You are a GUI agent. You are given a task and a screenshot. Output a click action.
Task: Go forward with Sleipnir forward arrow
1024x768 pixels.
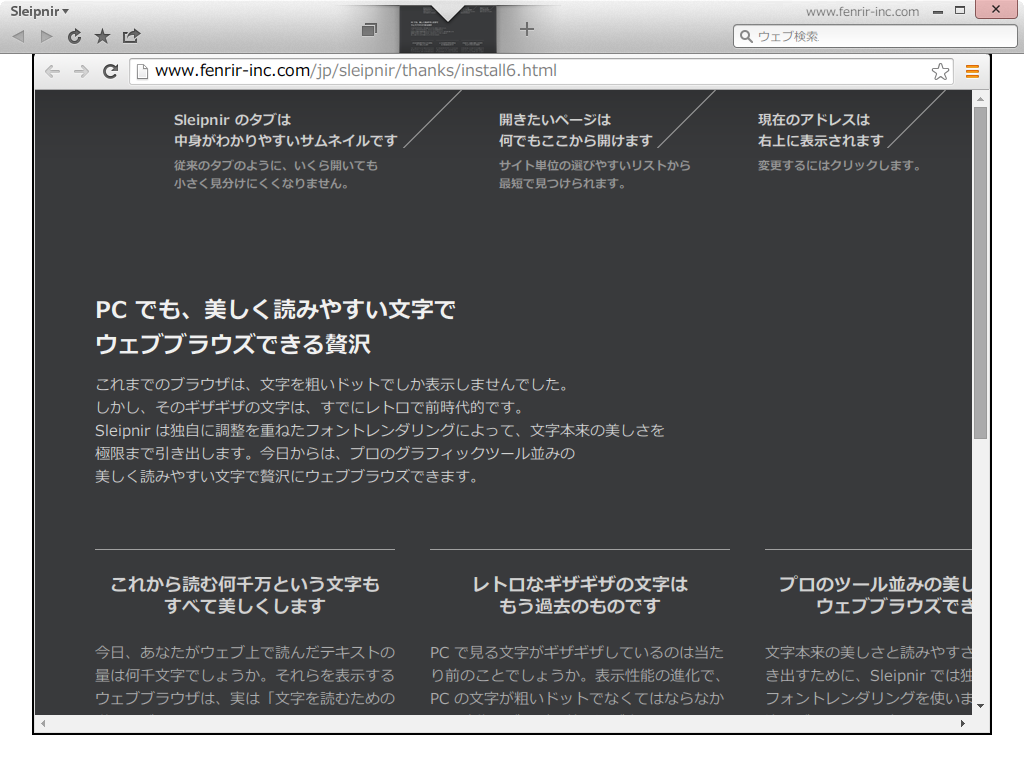click(x=46, y=37)
